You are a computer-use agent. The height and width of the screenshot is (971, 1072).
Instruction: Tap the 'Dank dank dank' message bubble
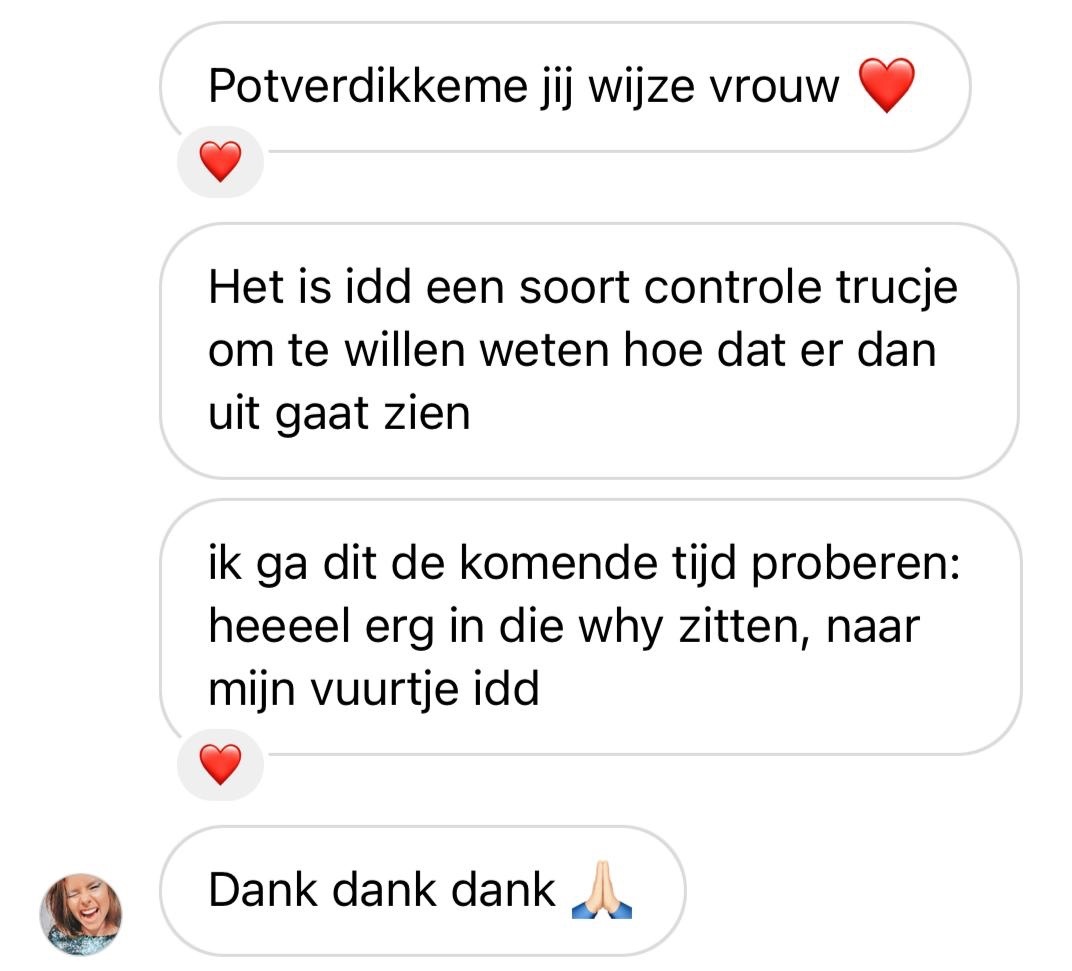pyautogui.click(x=423, y=890)
